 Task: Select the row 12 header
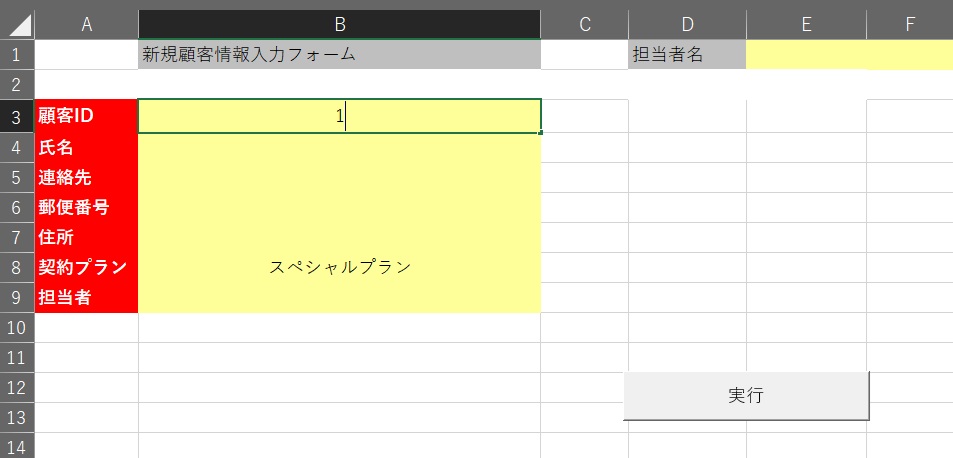17,387
